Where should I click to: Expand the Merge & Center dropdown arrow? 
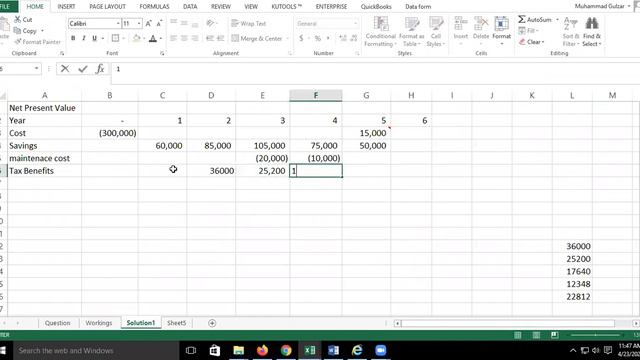(x=287, y=38)
